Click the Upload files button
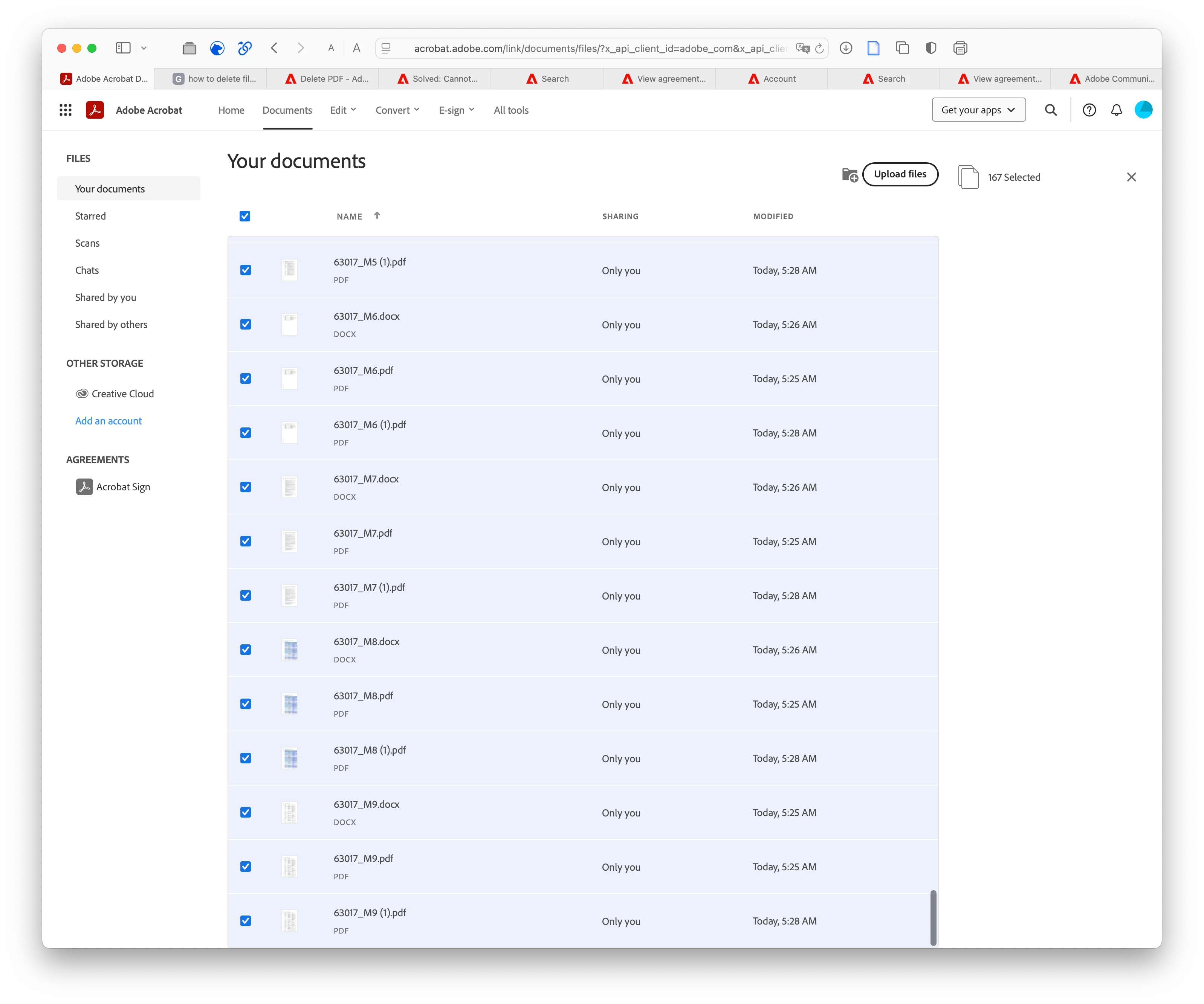Image resolution: width=1204 pixels, height=1004 pixels. pos(900,174)
